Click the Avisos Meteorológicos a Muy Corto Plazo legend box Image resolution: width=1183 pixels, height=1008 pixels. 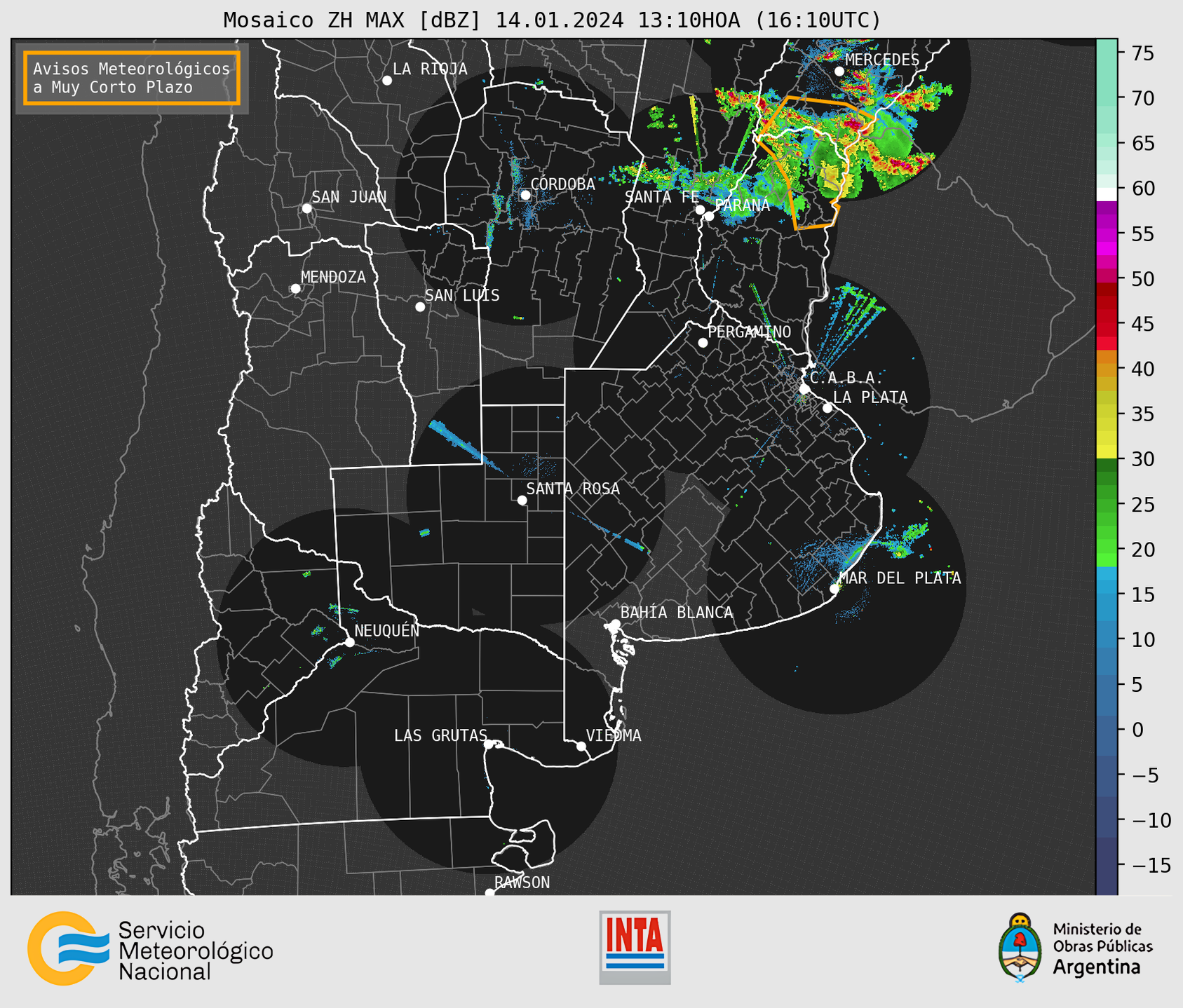(x=132, y=78)
